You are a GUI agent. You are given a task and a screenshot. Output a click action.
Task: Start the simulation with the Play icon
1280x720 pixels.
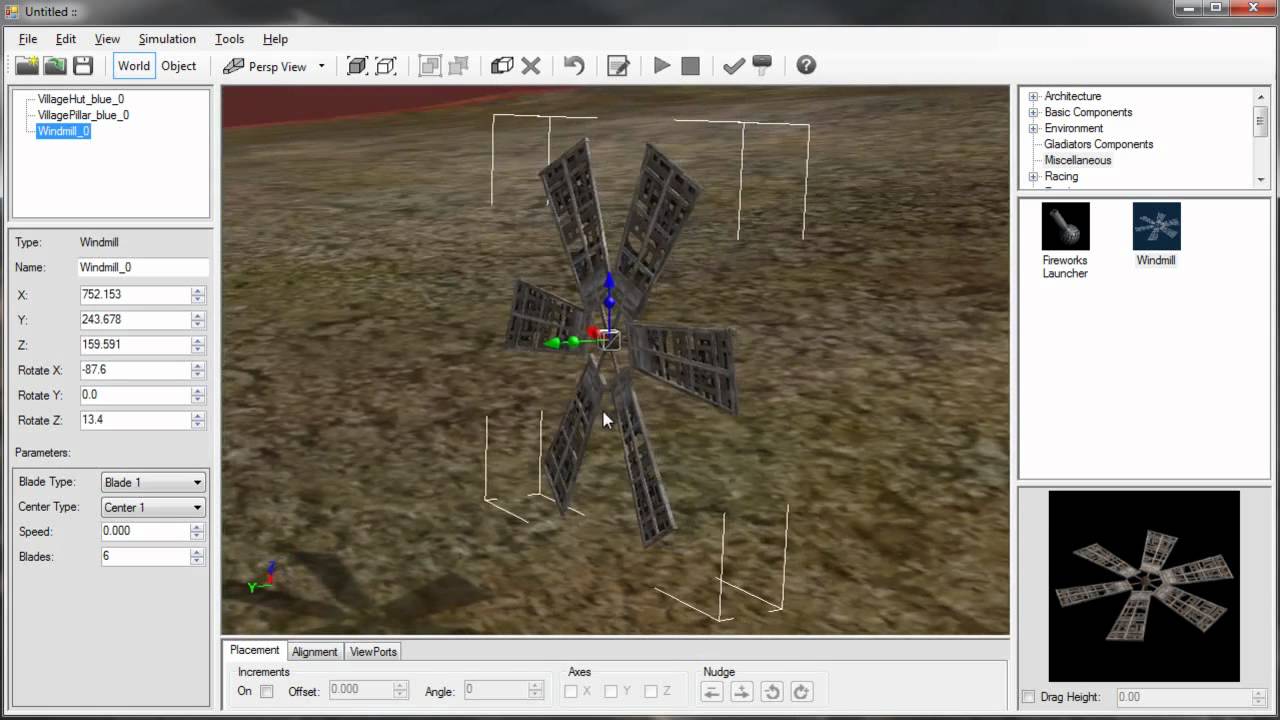(x=661, y=66)
